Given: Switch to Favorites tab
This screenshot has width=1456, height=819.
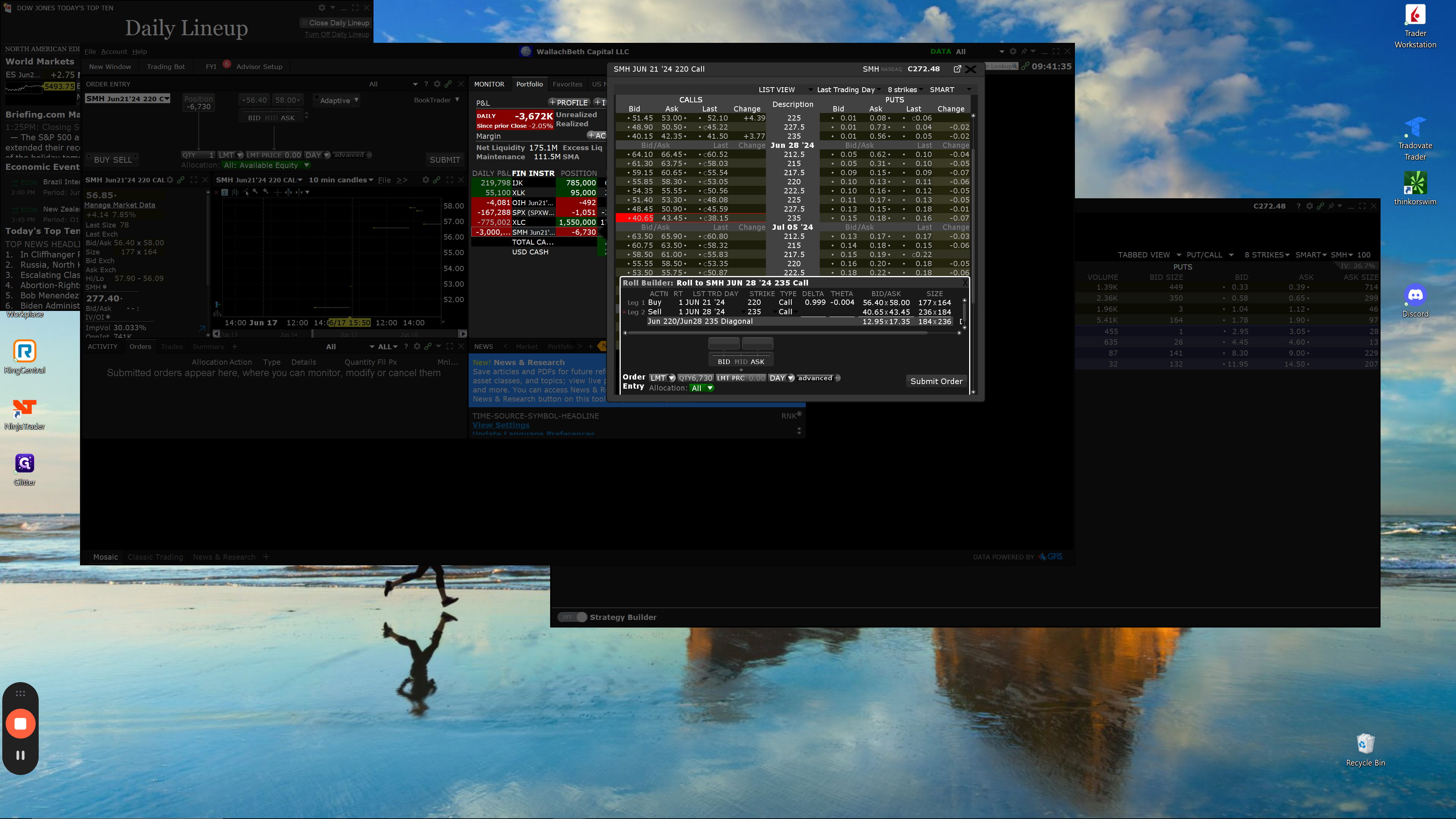Looking at the screenshot, I should [567, 84].
